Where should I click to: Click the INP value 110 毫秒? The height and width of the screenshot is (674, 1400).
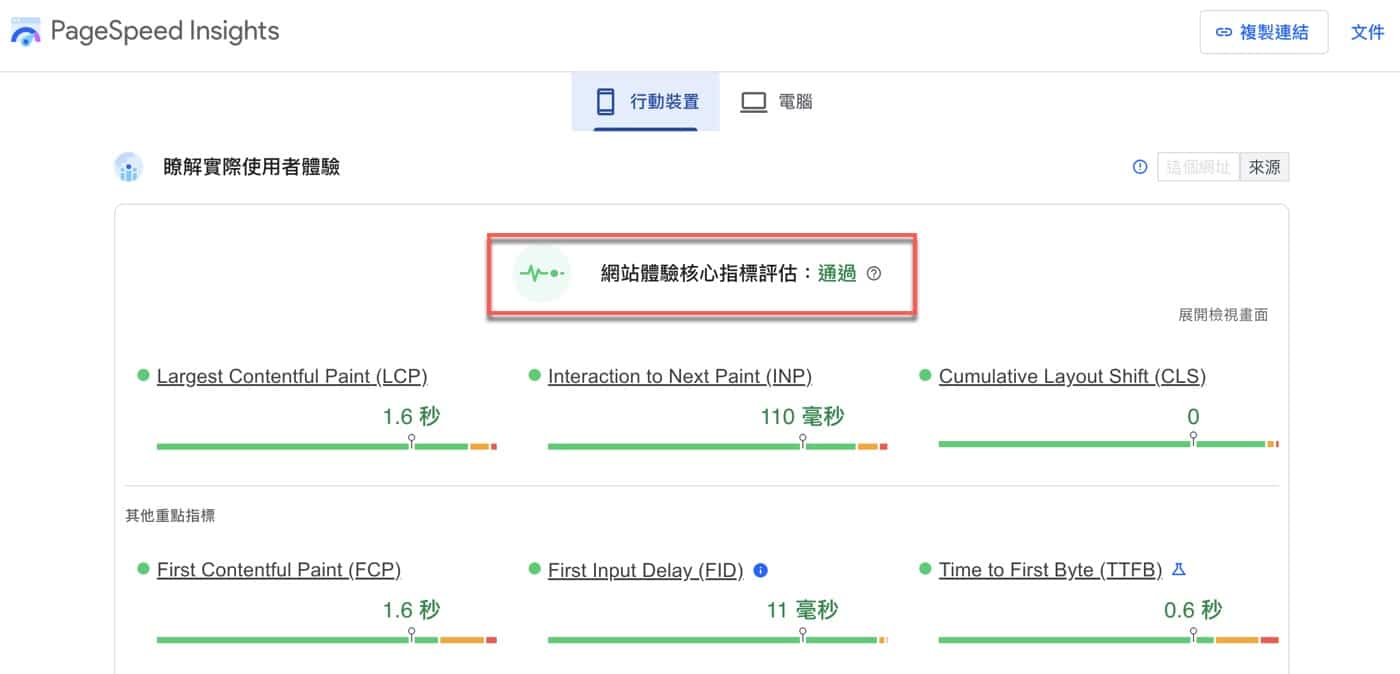(x=802, y=416)
